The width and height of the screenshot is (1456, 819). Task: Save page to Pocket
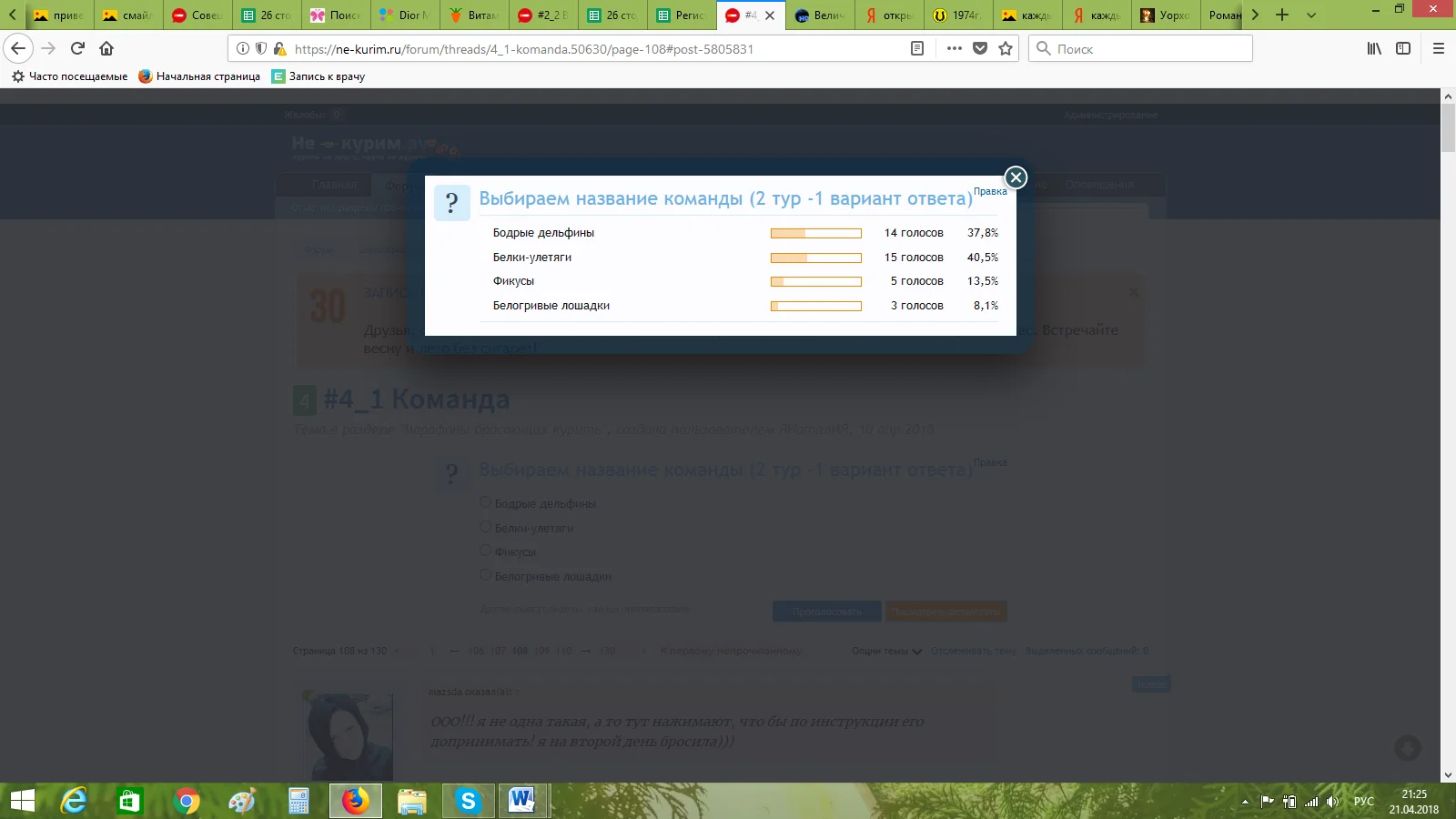point(980,48)
